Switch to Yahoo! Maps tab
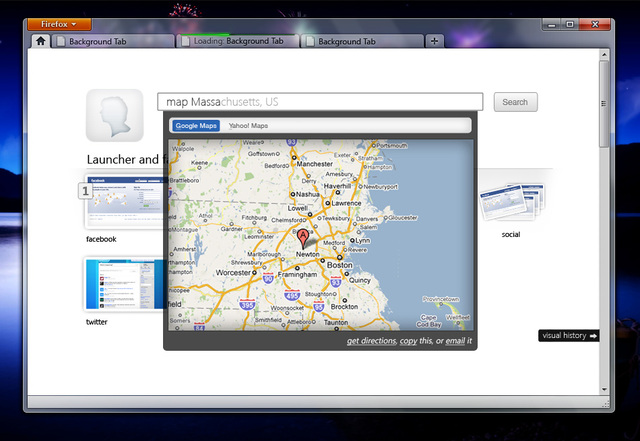Viewport: 640px width, 441px height. [x=248, y=126]
